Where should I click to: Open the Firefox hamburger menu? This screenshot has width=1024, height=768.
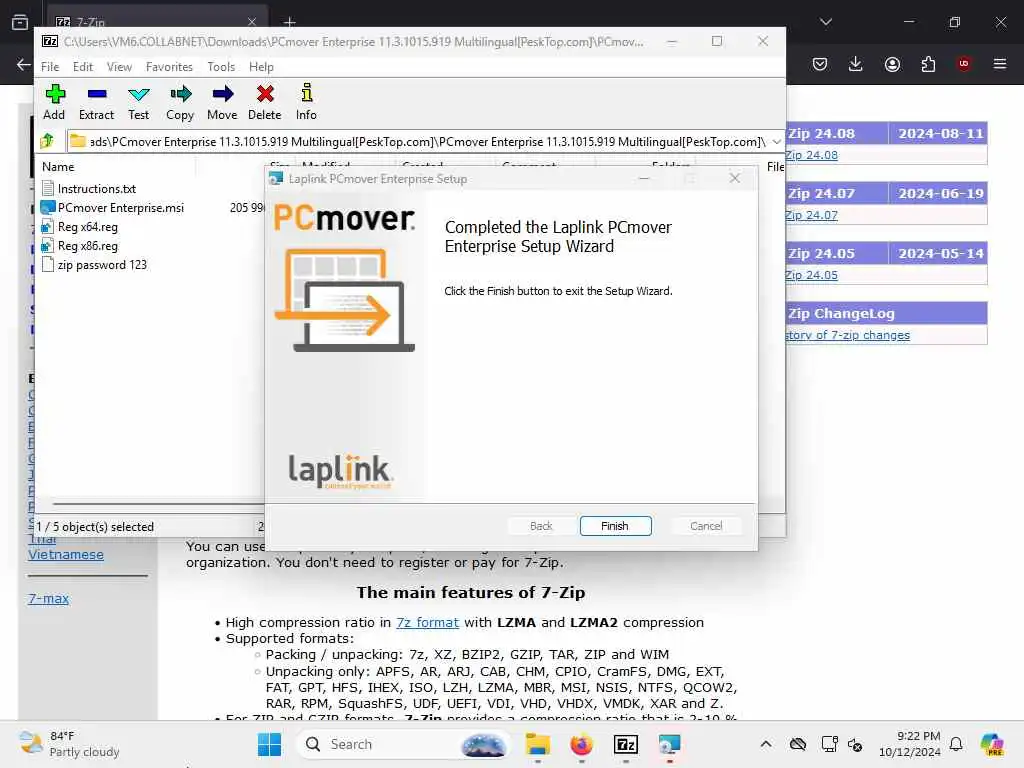tap(1000, 64)
